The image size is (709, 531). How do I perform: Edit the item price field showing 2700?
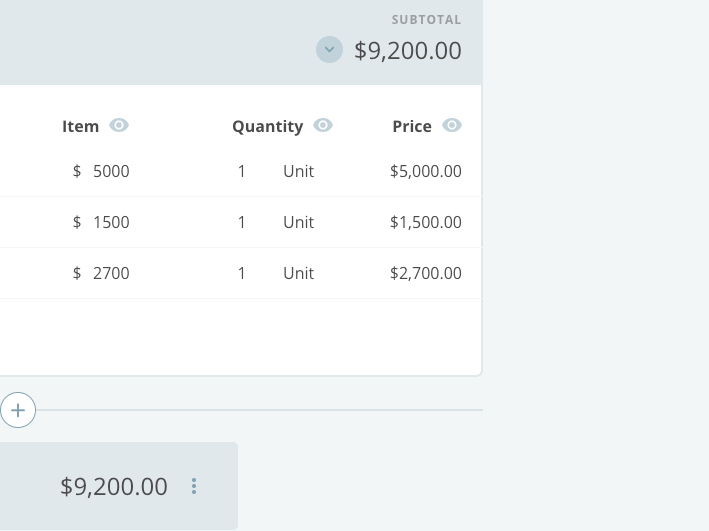click(111, 273)
